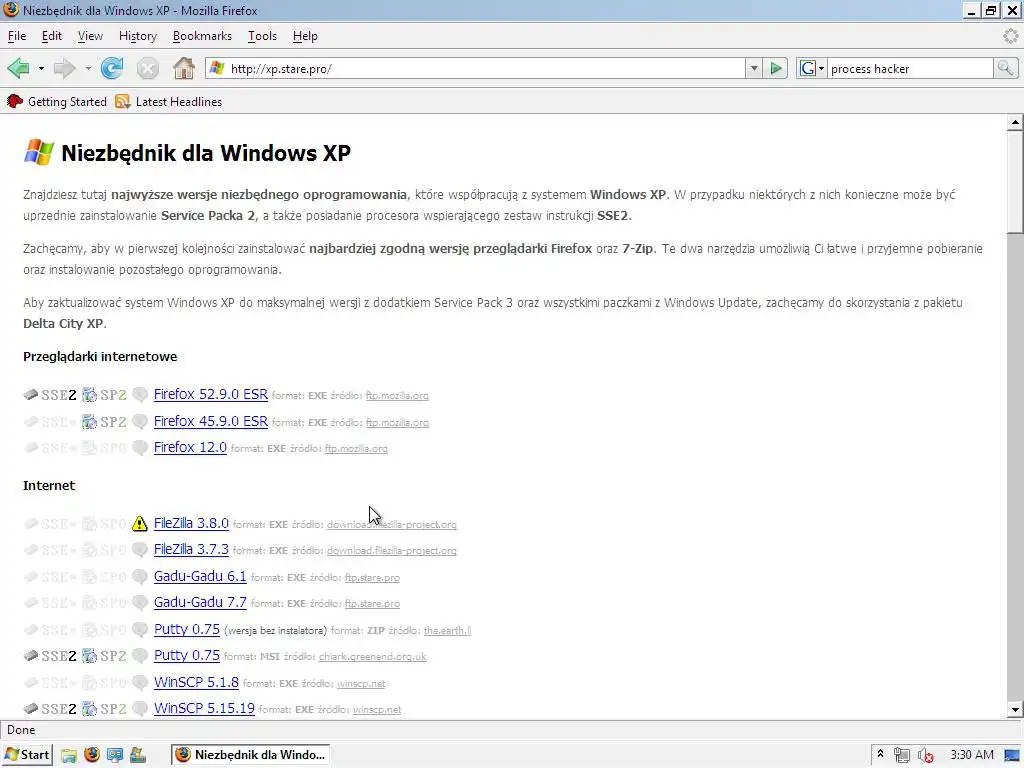
Task: Click the SP2 icon beside Firefox 45.9.0 ESR
Action: pos(104,421)
